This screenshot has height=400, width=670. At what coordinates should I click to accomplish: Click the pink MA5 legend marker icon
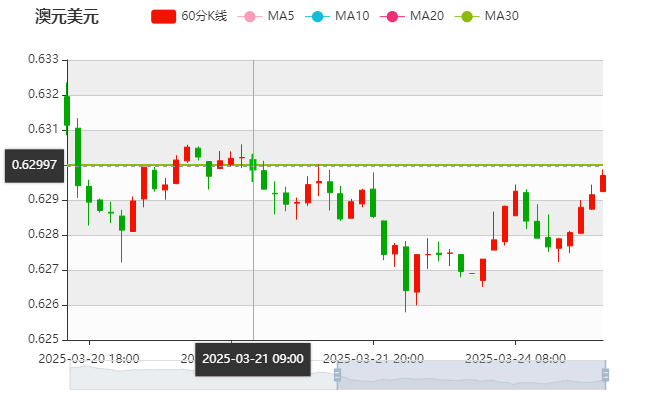coord(249,17)
